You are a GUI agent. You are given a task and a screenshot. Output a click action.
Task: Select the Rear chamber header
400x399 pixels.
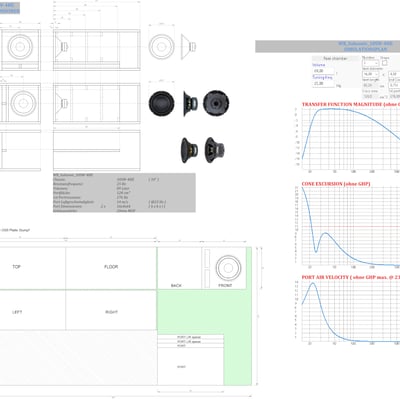coord(335,58)
